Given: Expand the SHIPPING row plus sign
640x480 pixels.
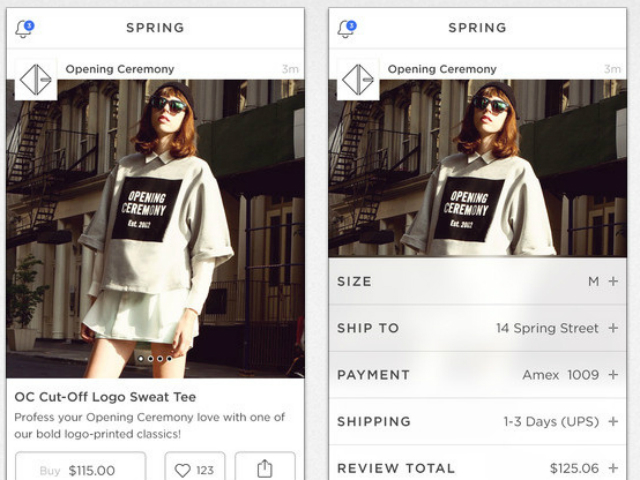Looking at the screenshot, I should point(613,421).
